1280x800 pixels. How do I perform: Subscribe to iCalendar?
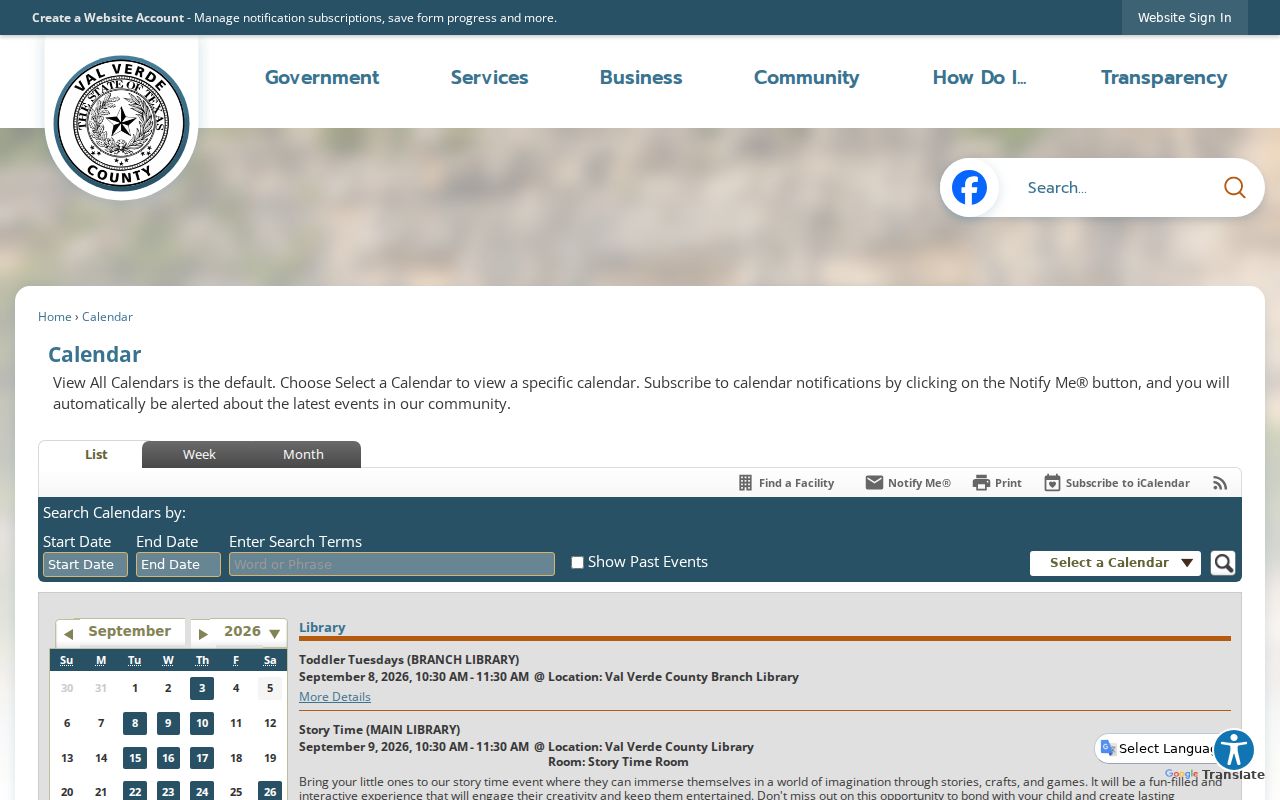[x=1117, y=483]
